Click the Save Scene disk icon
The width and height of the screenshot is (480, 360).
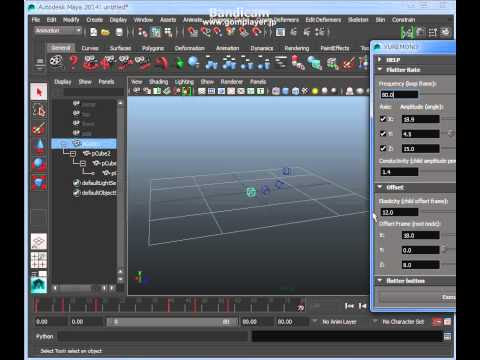pos(119,32)
